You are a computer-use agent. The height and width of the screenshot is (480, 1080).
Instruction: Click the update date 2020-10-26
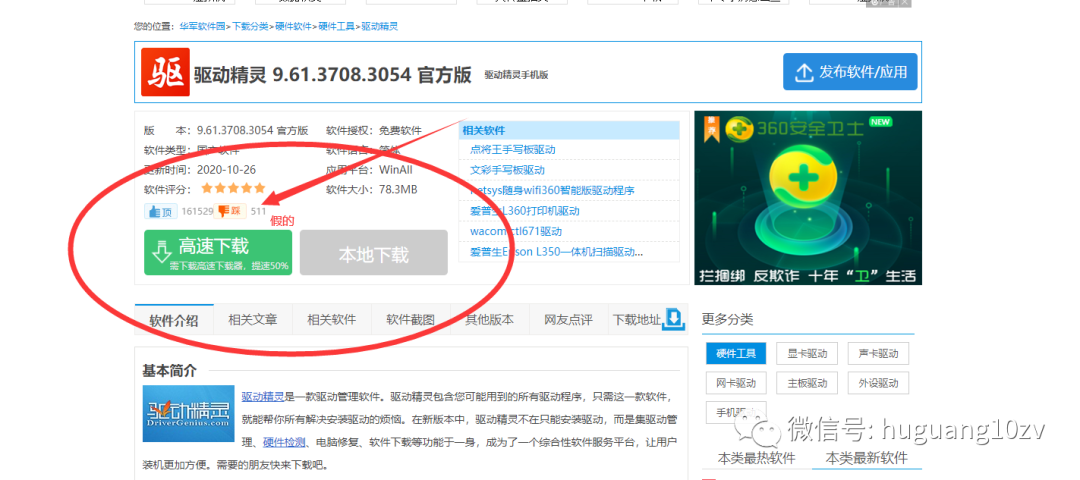[x=226, y=169]
